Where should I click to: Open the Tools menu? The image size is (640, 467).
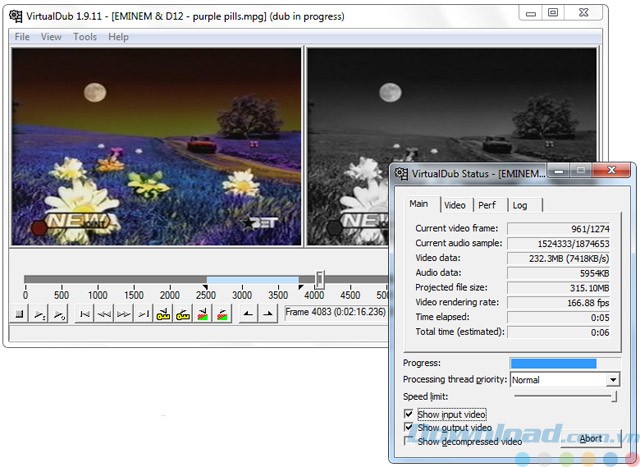[85, 37]
